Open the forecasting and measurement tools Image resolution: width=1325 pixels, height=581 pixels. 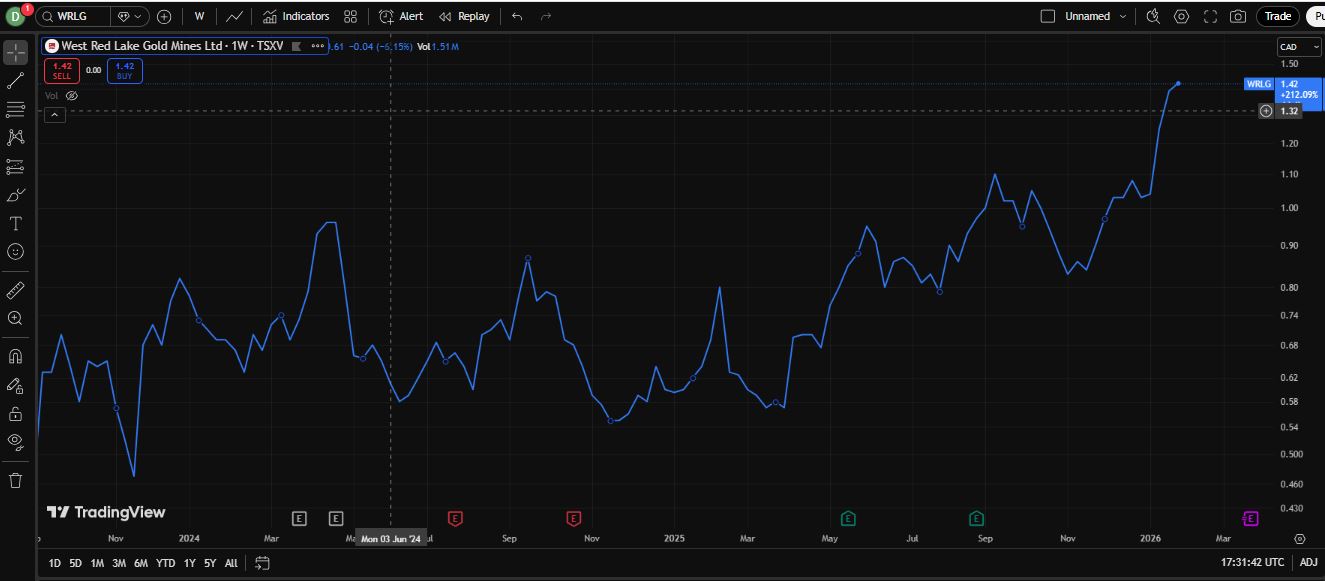[x=16, y=166]
